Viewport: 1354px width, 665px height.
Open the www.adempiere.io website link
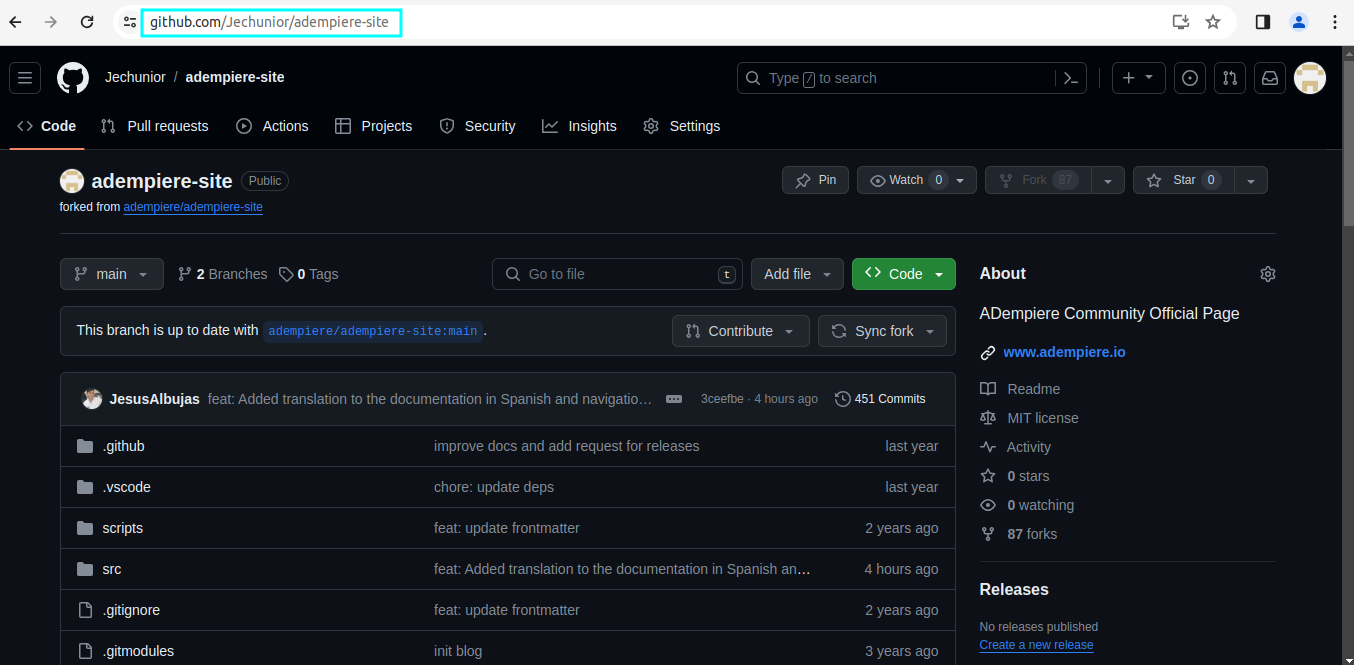[x=1064, y=352]
